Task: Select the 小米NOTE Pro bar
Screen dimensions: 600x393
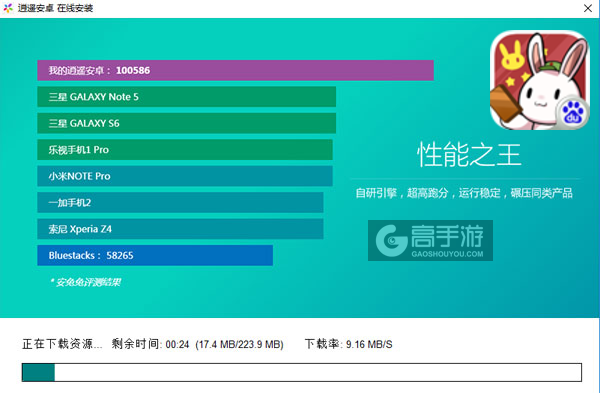Action: (x=185, y=176)
